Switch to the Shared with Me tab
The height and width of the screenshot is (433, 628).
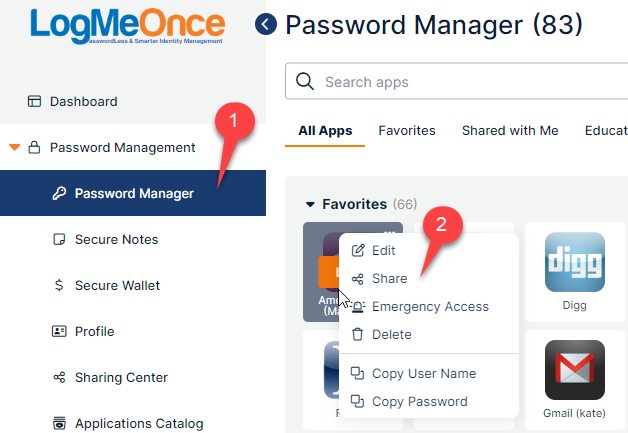click(x=510, y=131)
